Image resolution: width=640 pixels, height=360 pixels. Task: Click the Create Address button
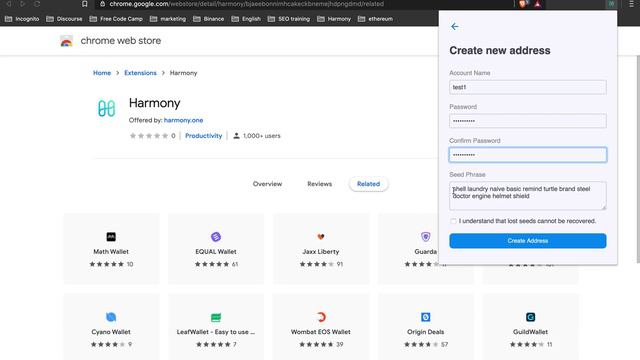(x=528, y=241)
